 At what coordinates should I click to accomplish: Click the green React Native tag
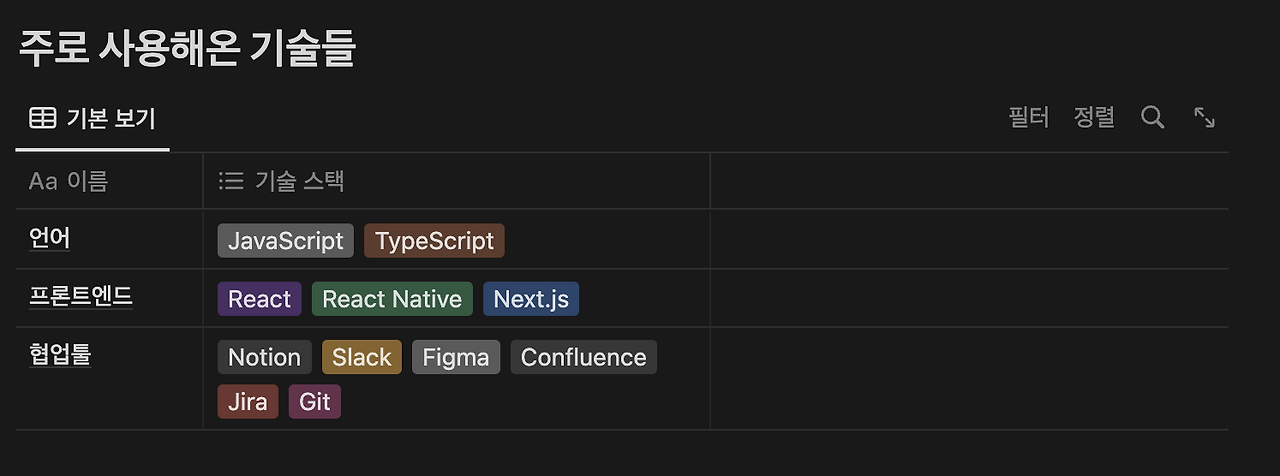click(392, 299)
